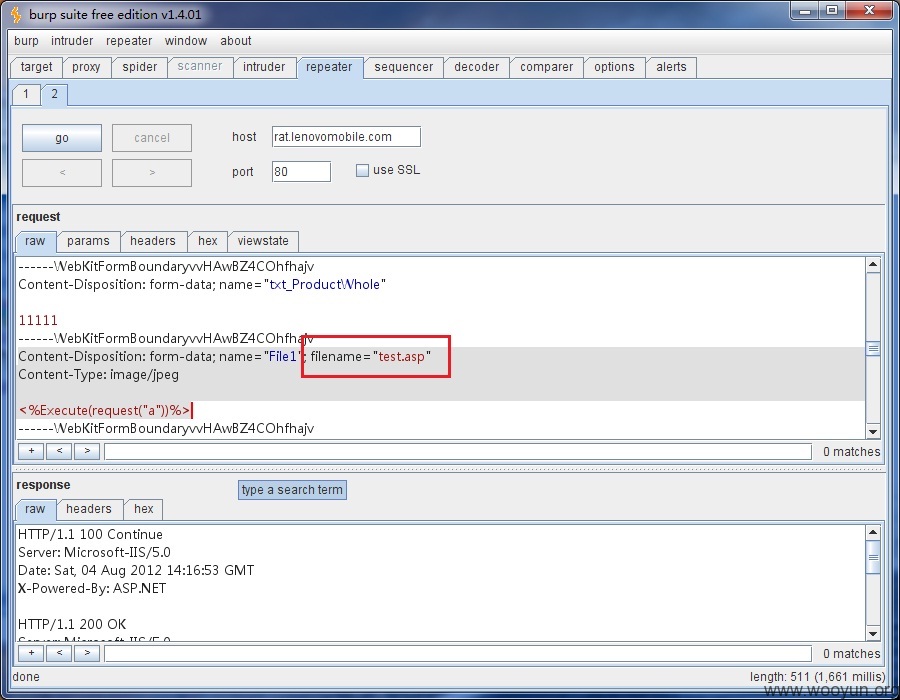Image resolution: width=900 pixels, height=700 pixels.
Task: Click the request scrollbar thumb
Action: coord(873,348)
